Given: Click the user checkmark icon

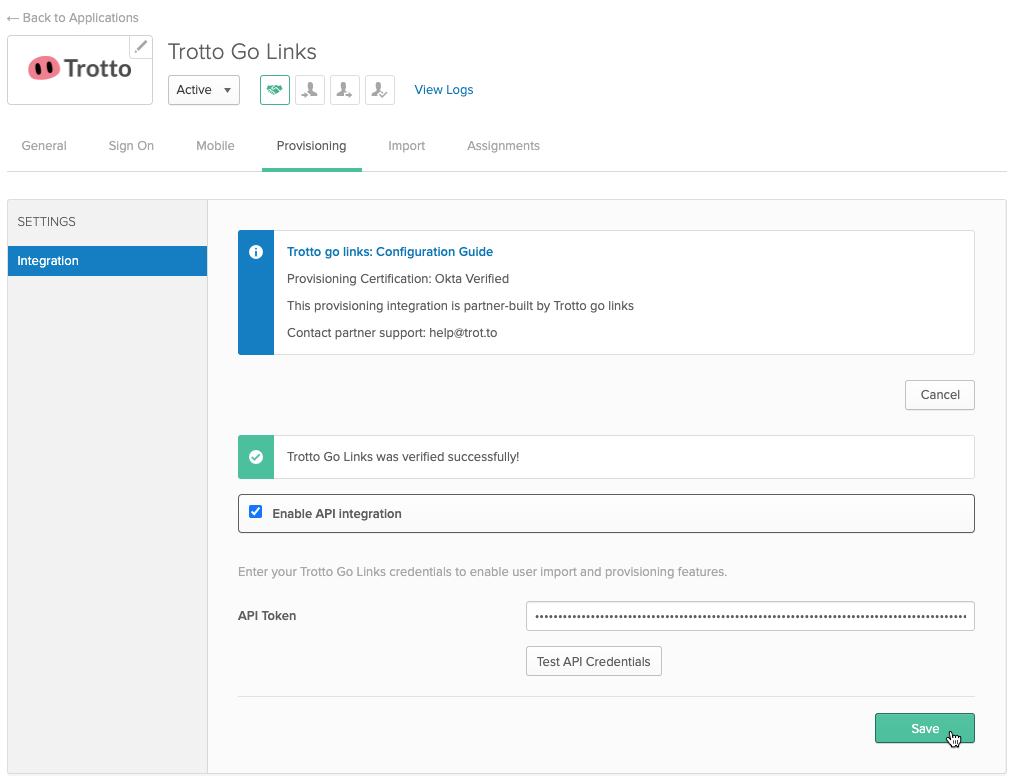Looking at the screenshot, I should (x=379, y=90).
